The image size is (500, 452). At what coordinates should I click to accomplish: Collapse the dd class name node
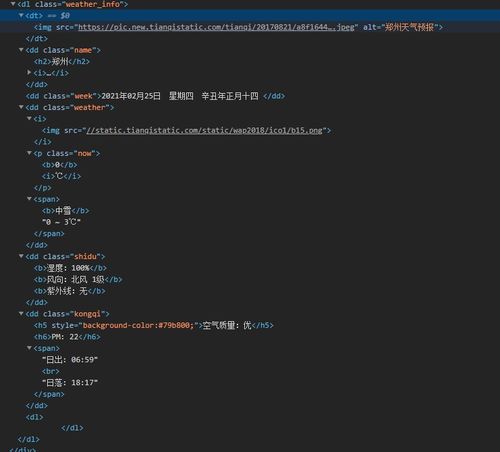[21, 50]
